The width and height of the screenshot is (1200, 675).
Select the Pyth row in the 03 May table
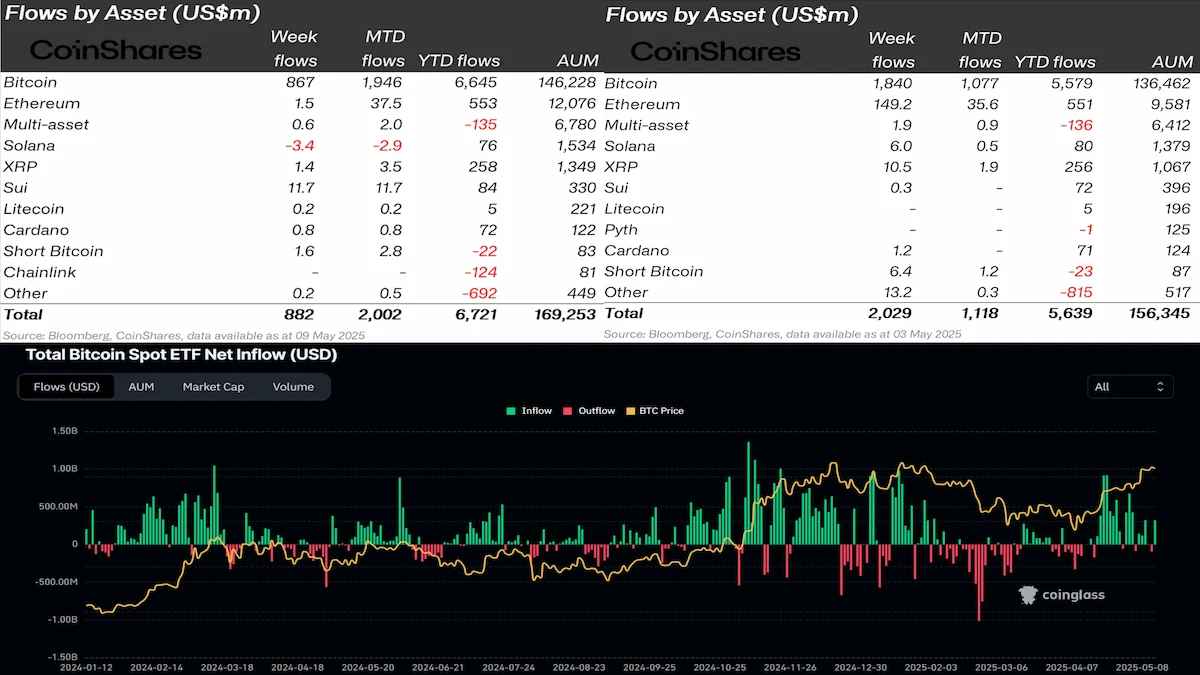click(623, 230)
